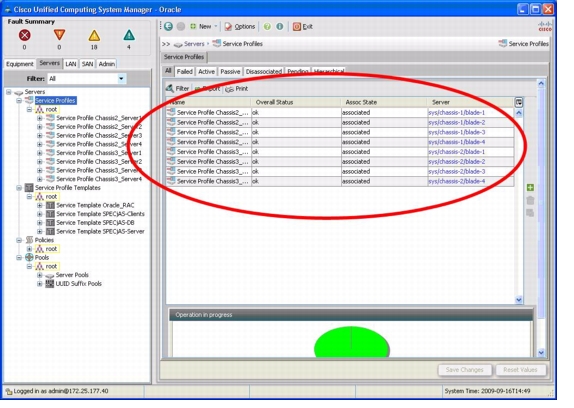Select Service Profile Chassis2_Server3 in tree
This screenshot has width=574, height=408.
point(99,135)
